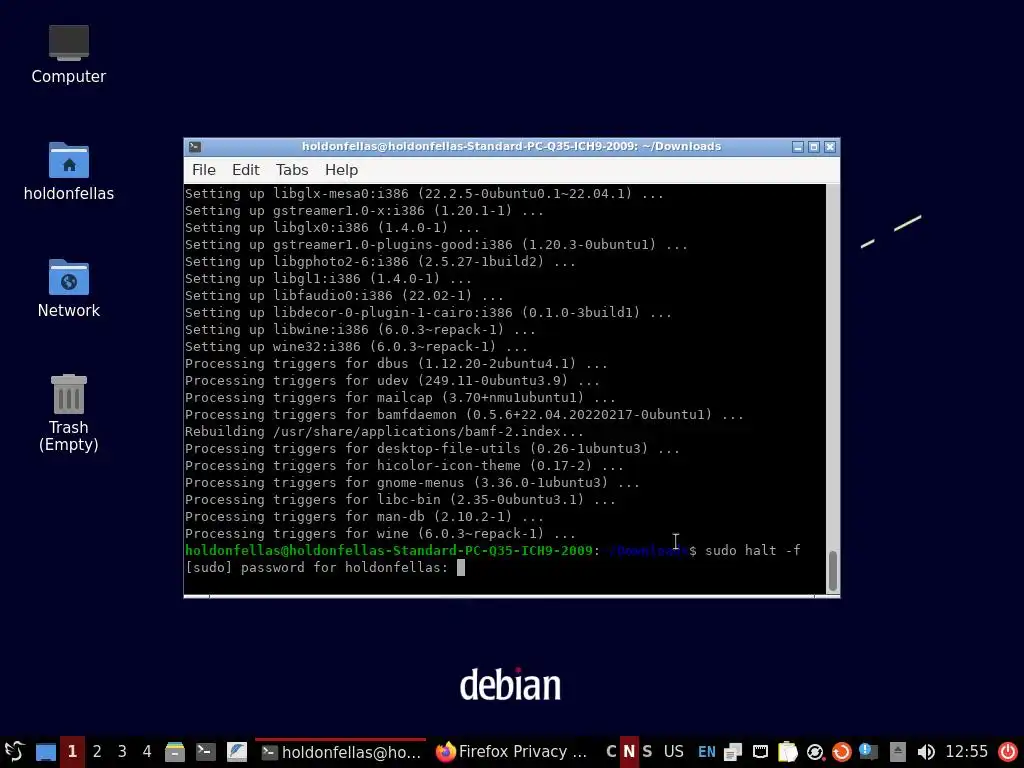Maximize the terminal window

point(814,147)
